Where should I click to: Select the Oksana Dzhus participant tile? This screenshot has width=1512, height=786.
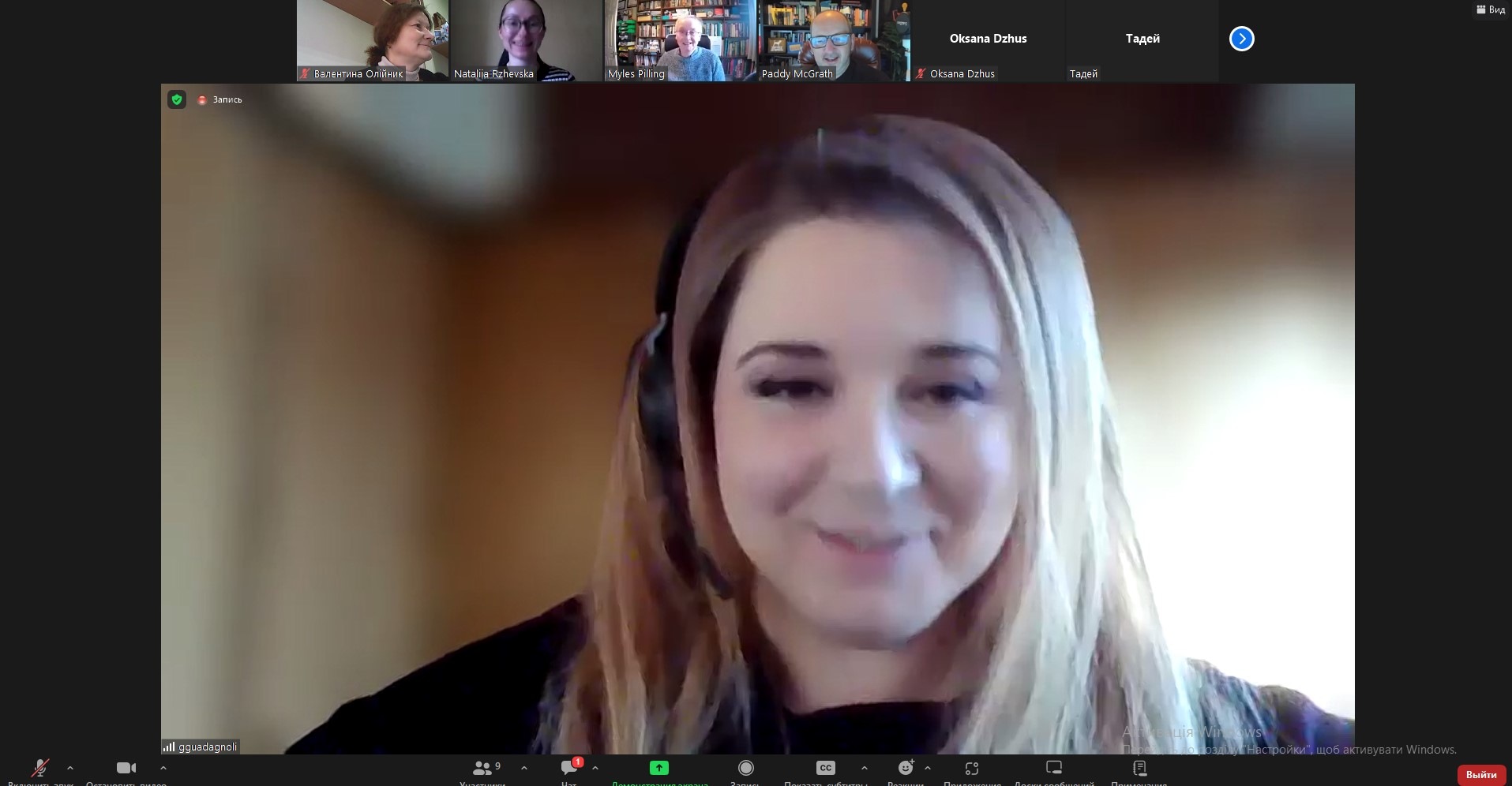(x=989, y=40)
